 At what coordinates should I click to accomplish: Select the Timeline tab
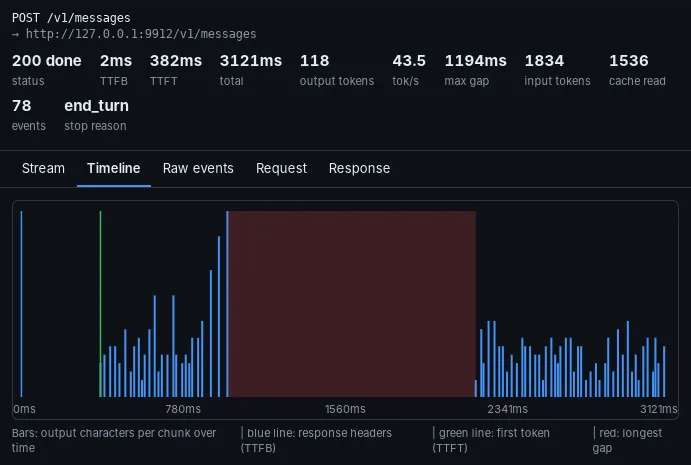coord(114,168)
